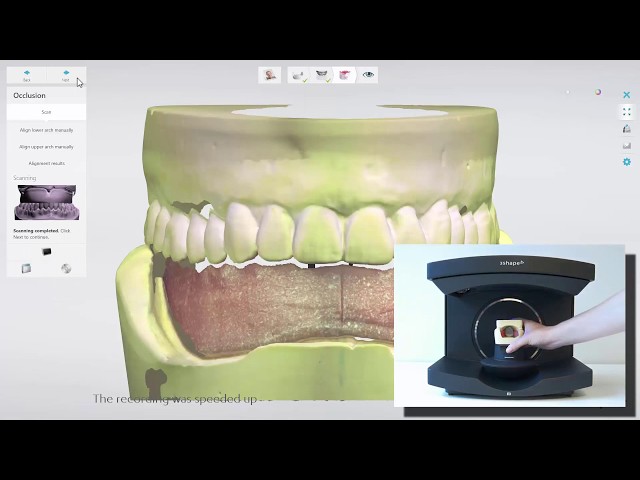The image size is (640, 480).
Task: Select the occlusion scan step icon
Action: pos(344,75)
